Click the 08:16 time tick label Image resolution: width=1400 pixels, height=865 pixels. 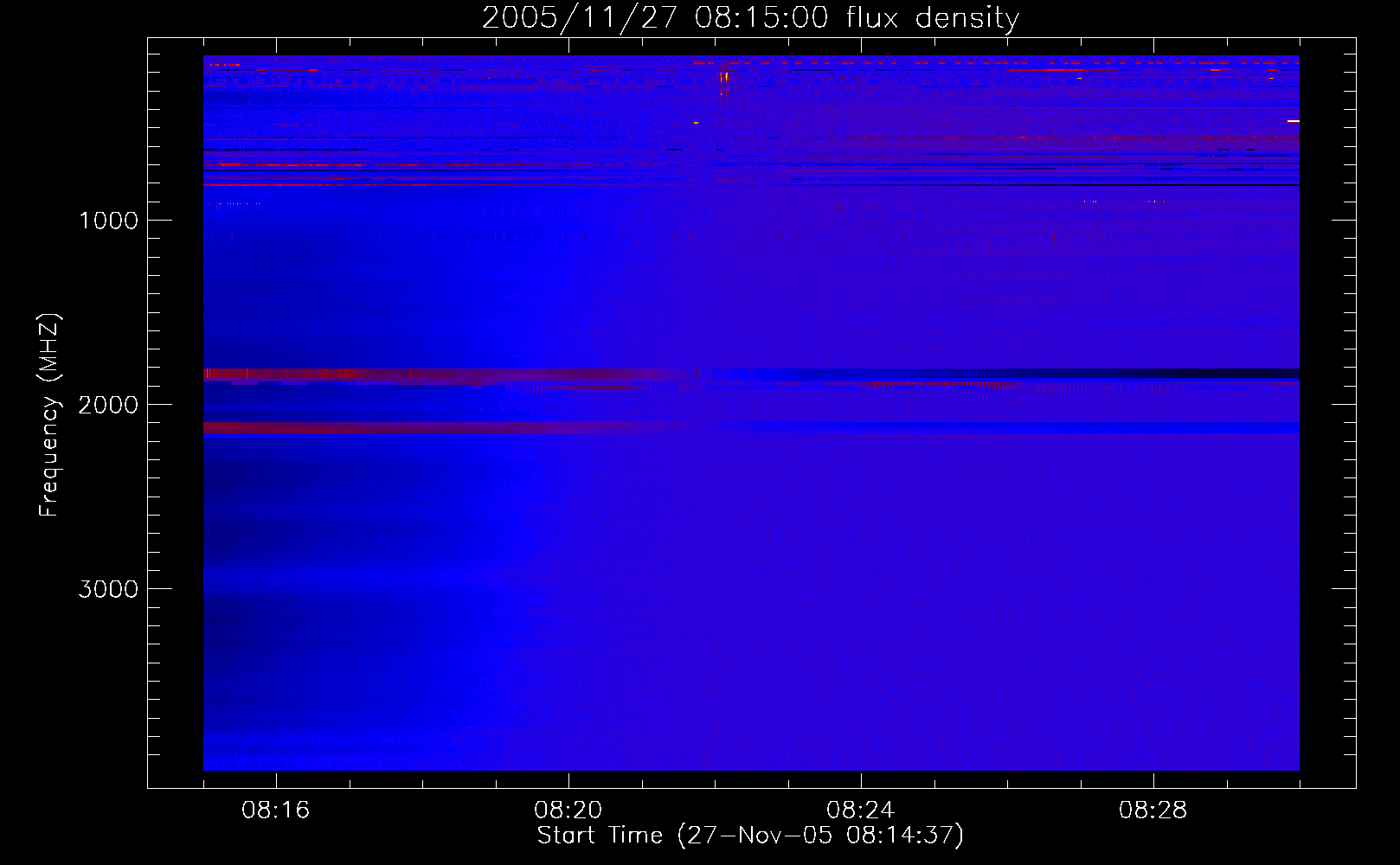[x=276, y=810]
